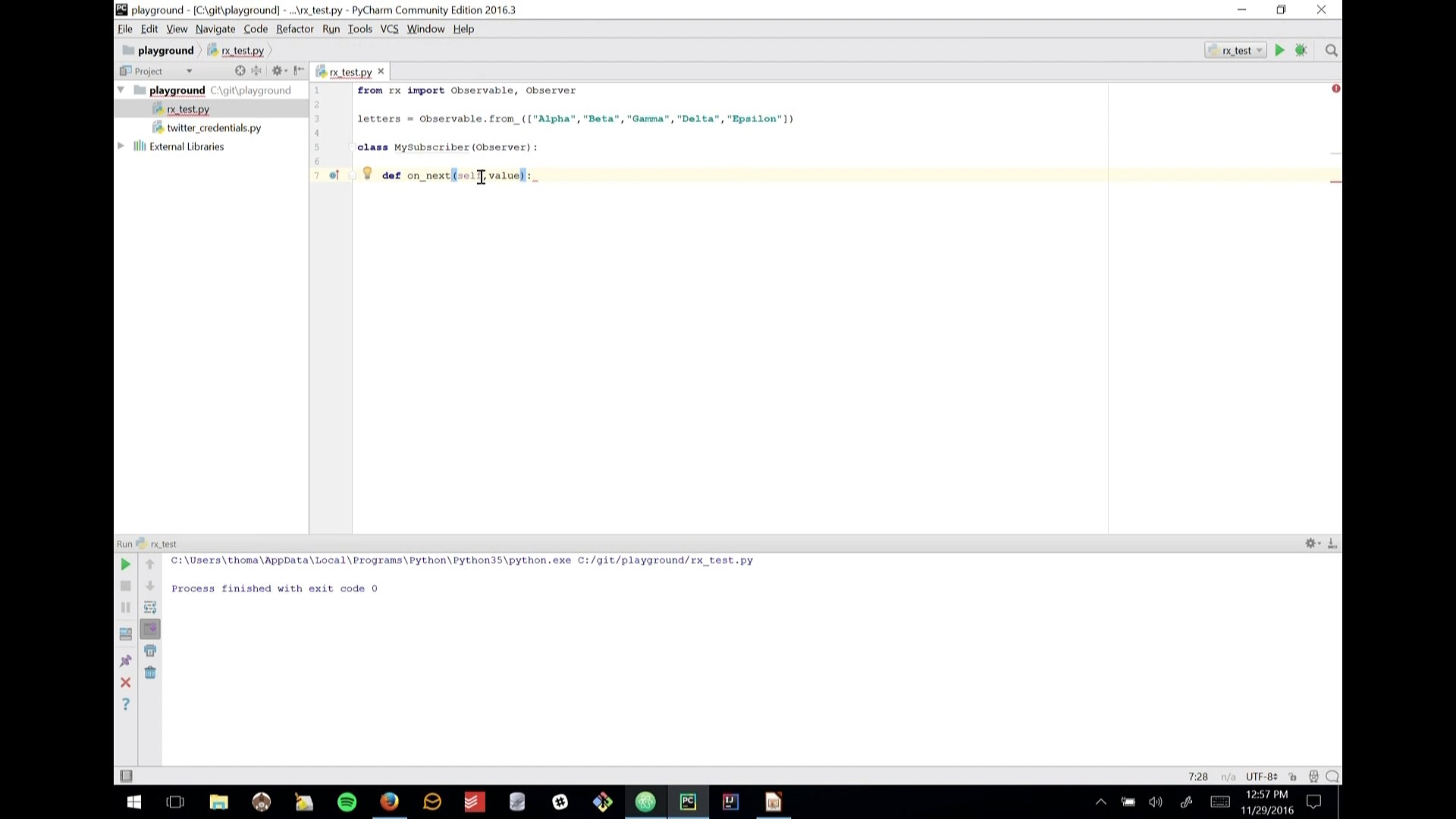Click the intention light bulb on line 7
Screen dimensions: 1456x819
coord(367,174)
